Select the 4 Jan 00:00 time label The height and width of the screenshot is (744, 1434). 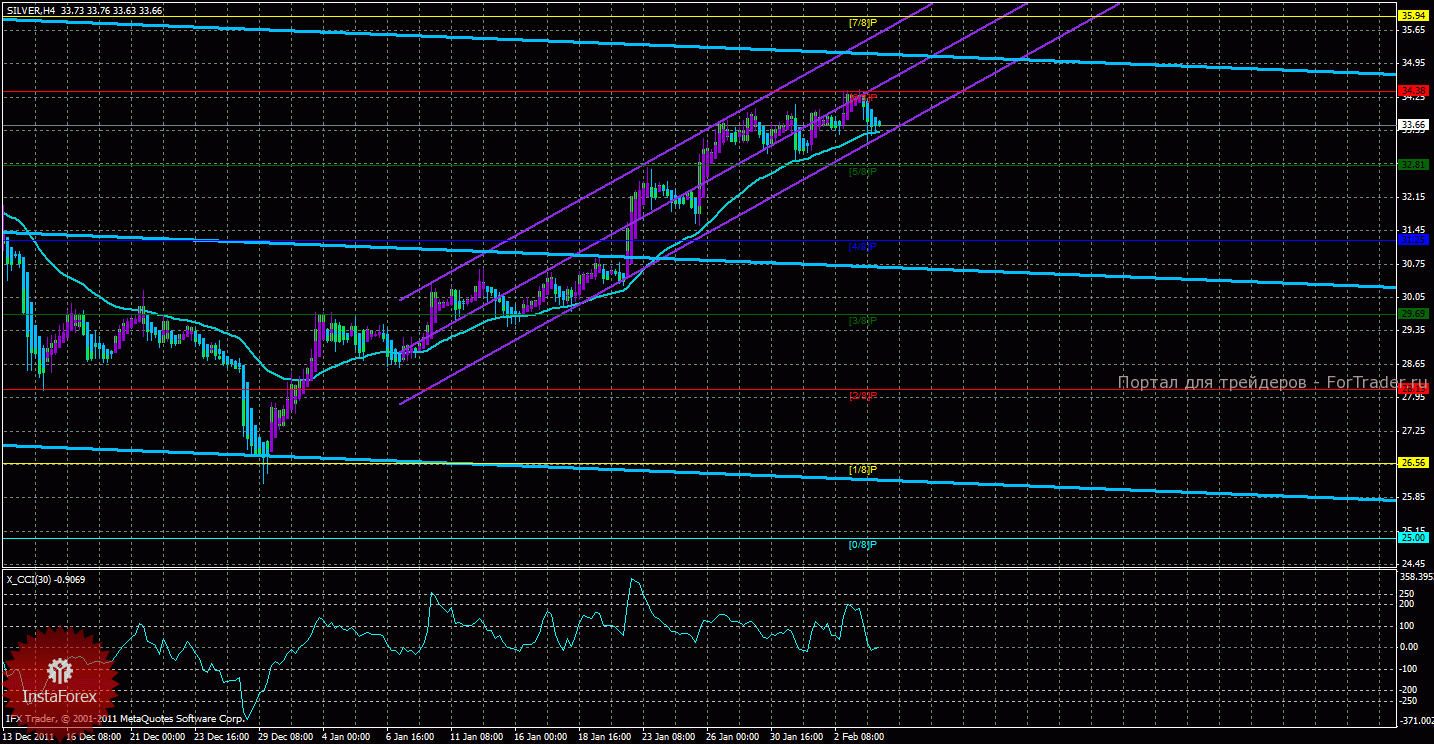coord(345,737)
